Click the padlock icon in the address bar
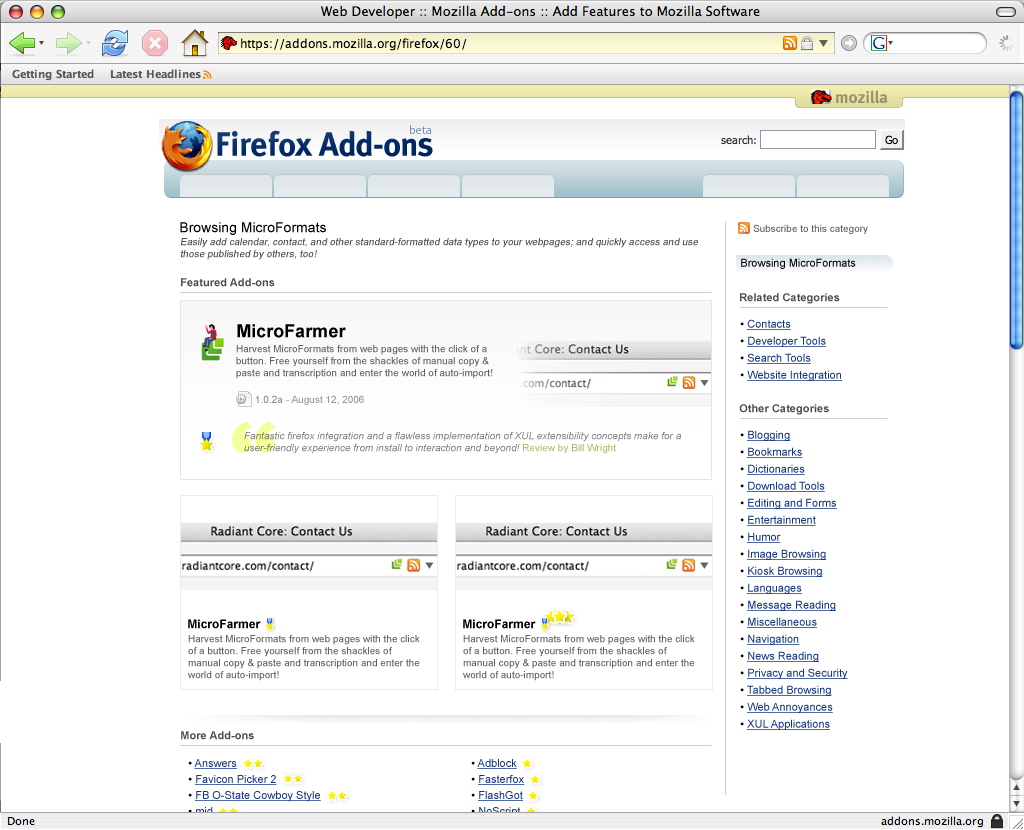Screen dimensions: 1024x830 pyautogui.click(x=807, y=43)
